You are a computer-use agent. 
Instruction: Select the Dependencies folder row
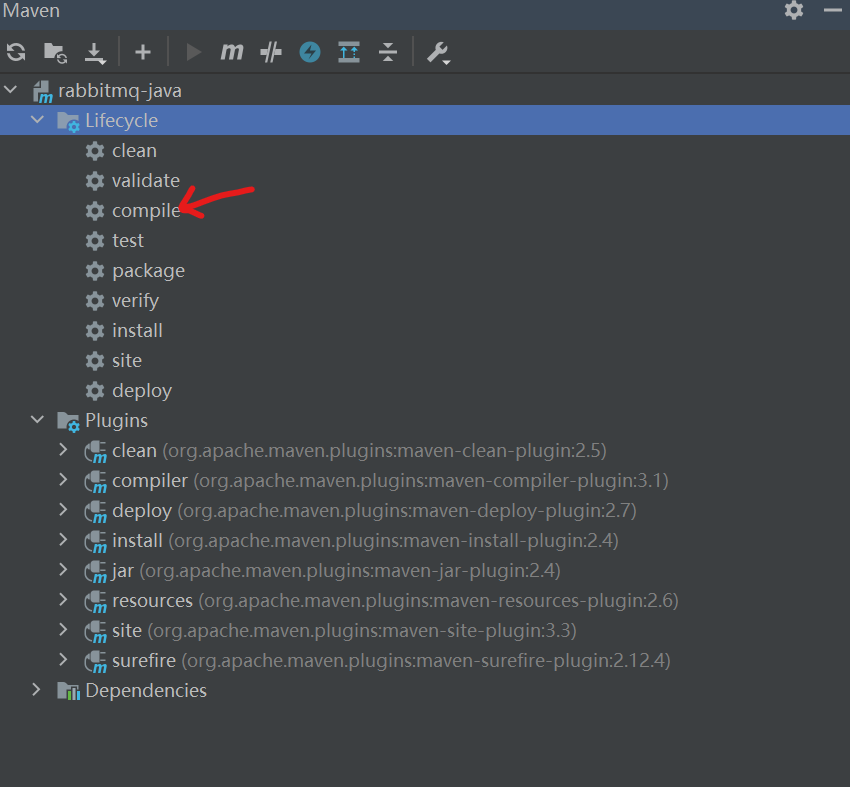tap(425, 691)
